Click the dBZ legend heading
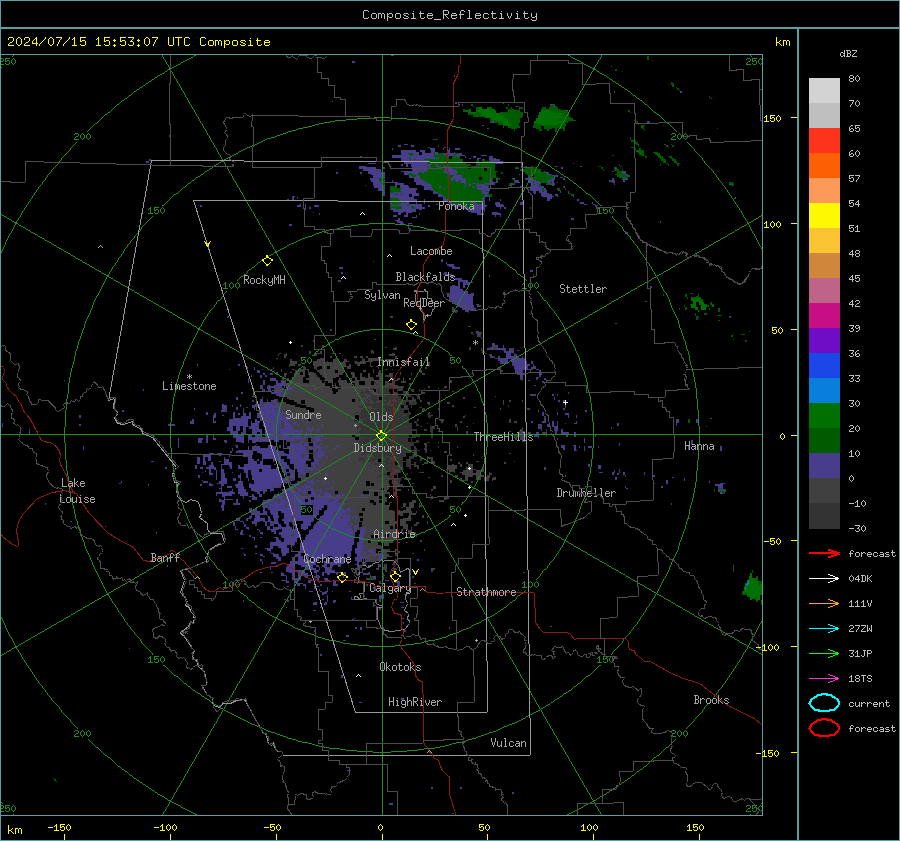Screen dimensions: 900x841 pos(848,53)
